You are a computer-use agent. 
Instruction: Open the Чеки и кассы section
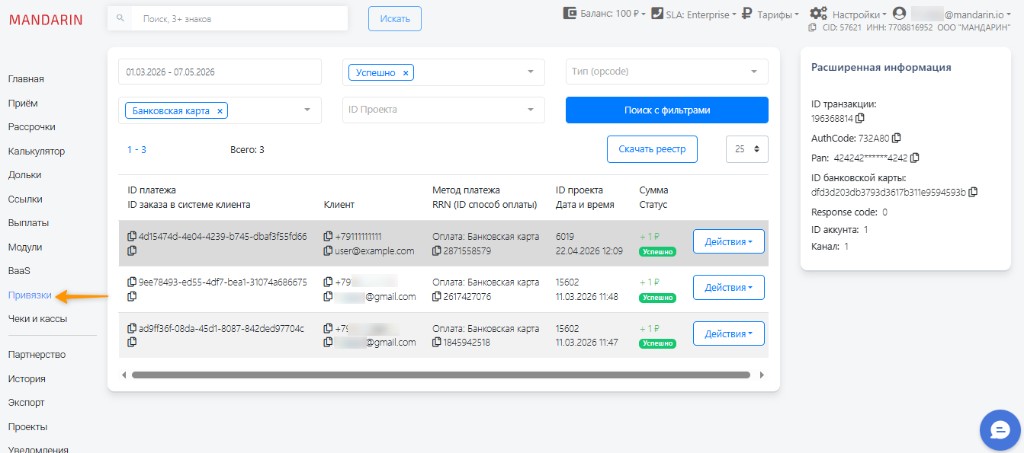(x=37, y=319)
